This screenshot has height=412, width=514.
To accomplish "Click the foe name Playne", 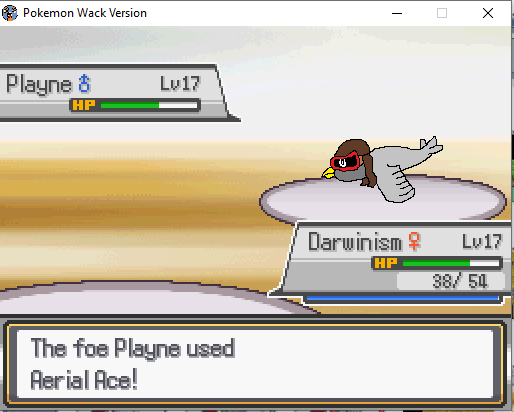I will pyautogui.click(x=39, y=85).
